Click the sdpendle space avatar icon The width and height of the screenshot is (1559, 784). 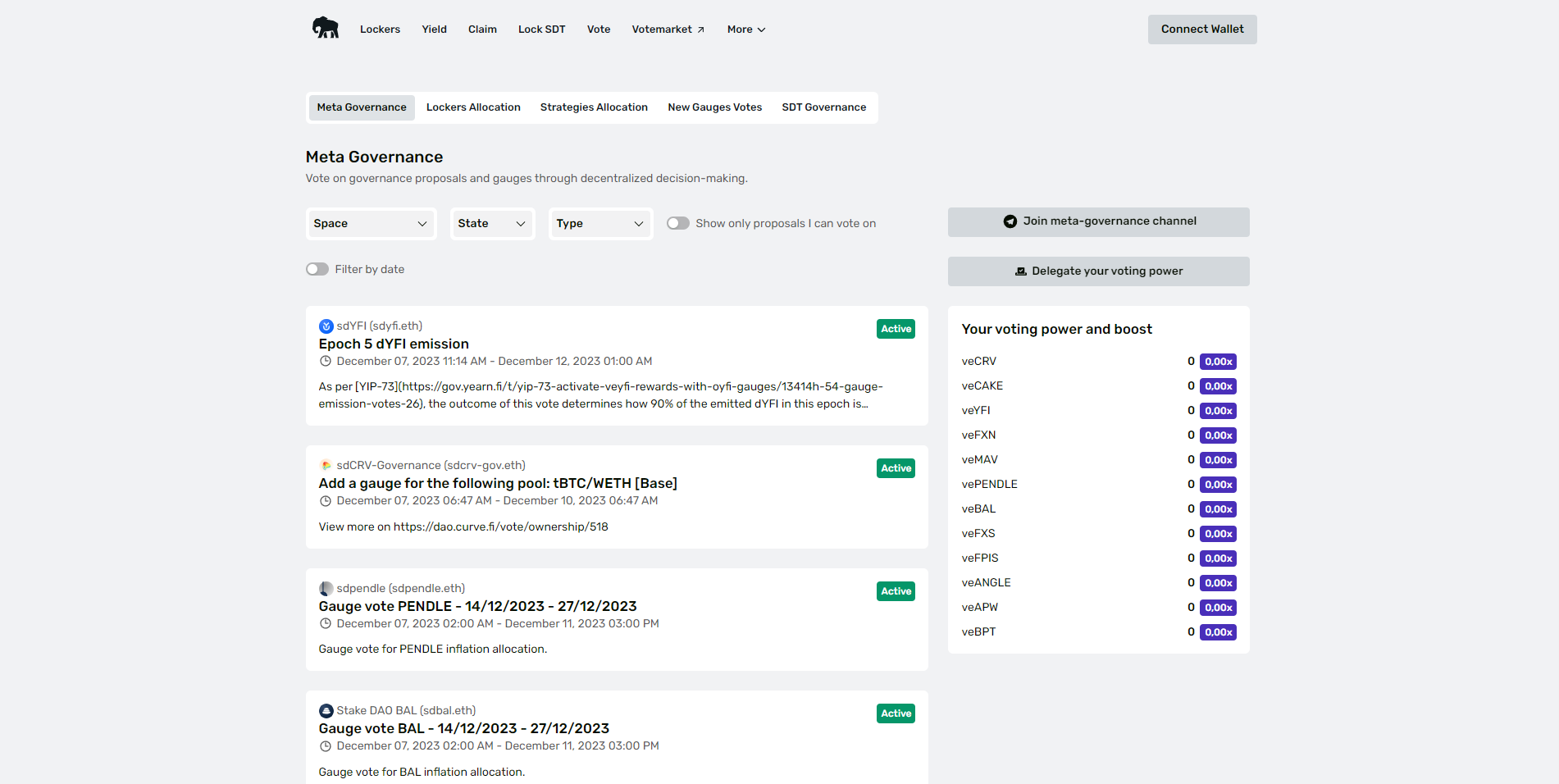(326, 589)
